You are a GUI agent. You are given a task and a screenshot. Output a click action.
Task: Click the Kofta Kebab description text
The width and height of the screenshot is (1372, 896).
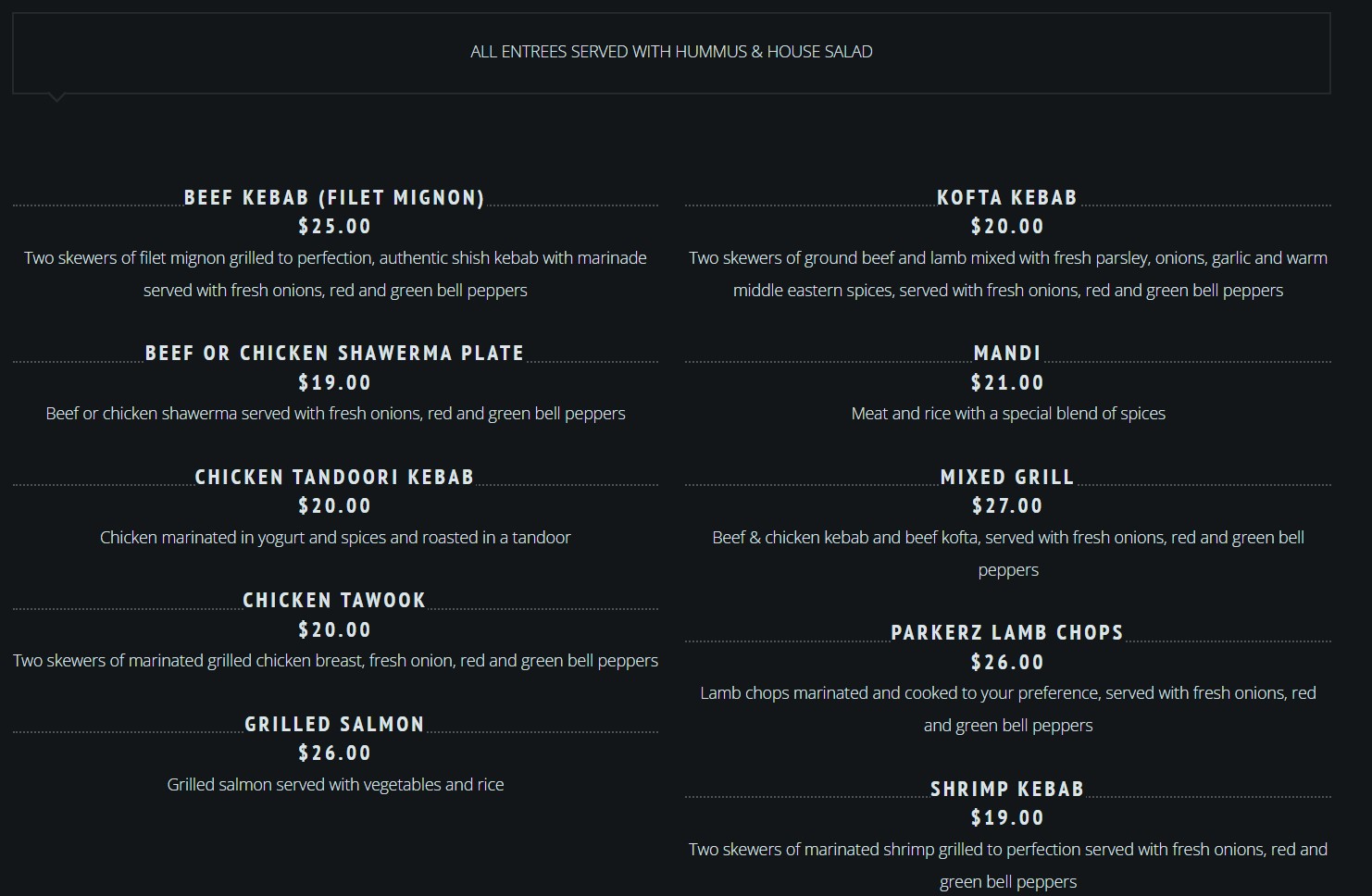[1007, 274]
